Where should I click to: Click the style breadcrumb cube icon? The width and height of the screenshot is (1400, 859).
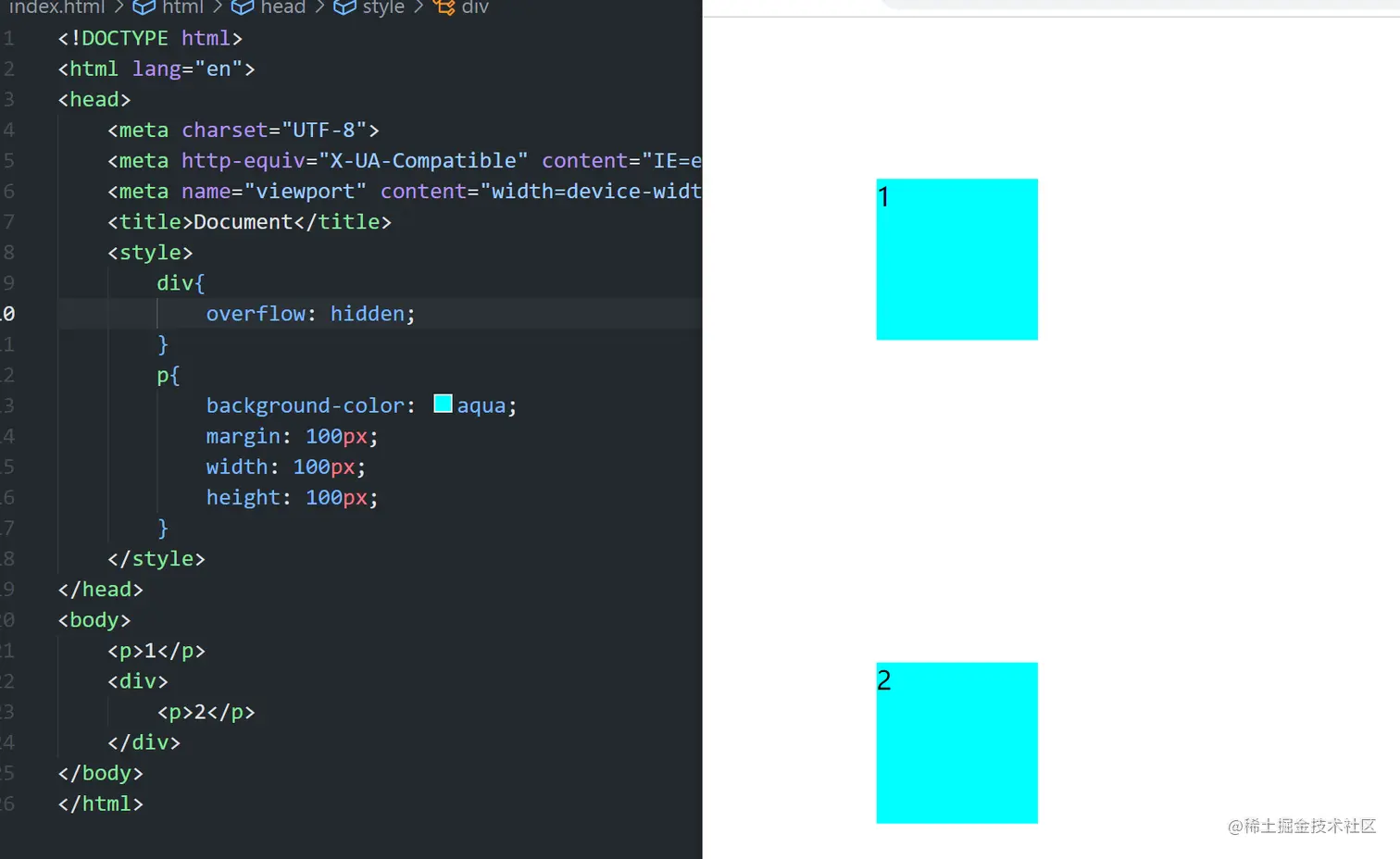pyautogui.click(x=345, y=7)
